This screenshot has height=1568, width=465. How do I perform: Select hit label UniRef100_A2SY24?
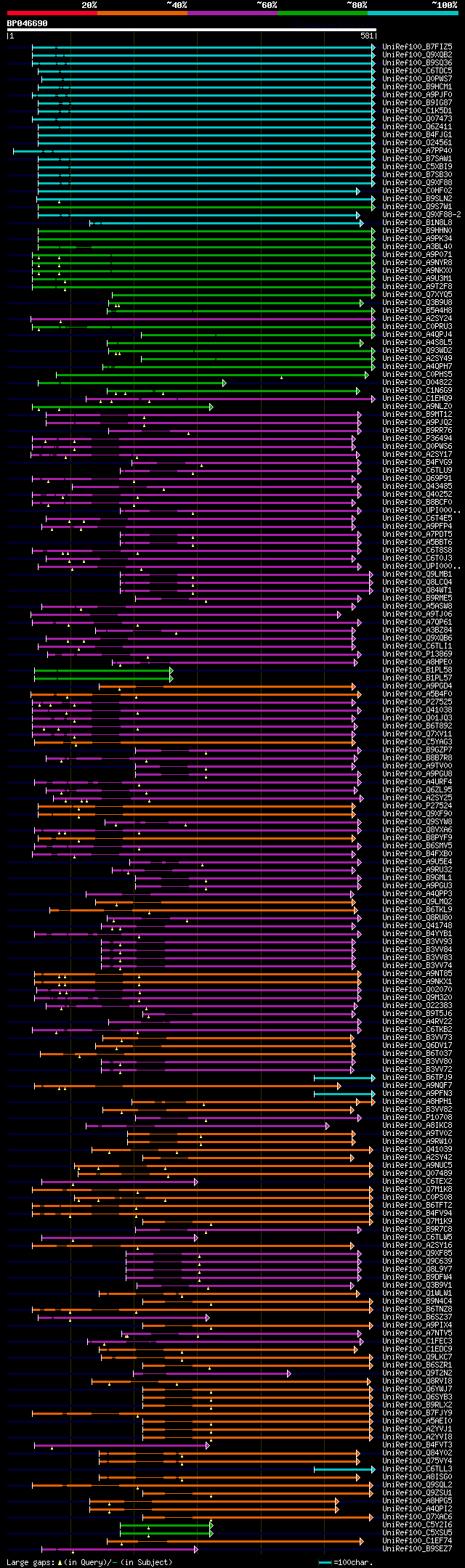(x=417, y=318)
